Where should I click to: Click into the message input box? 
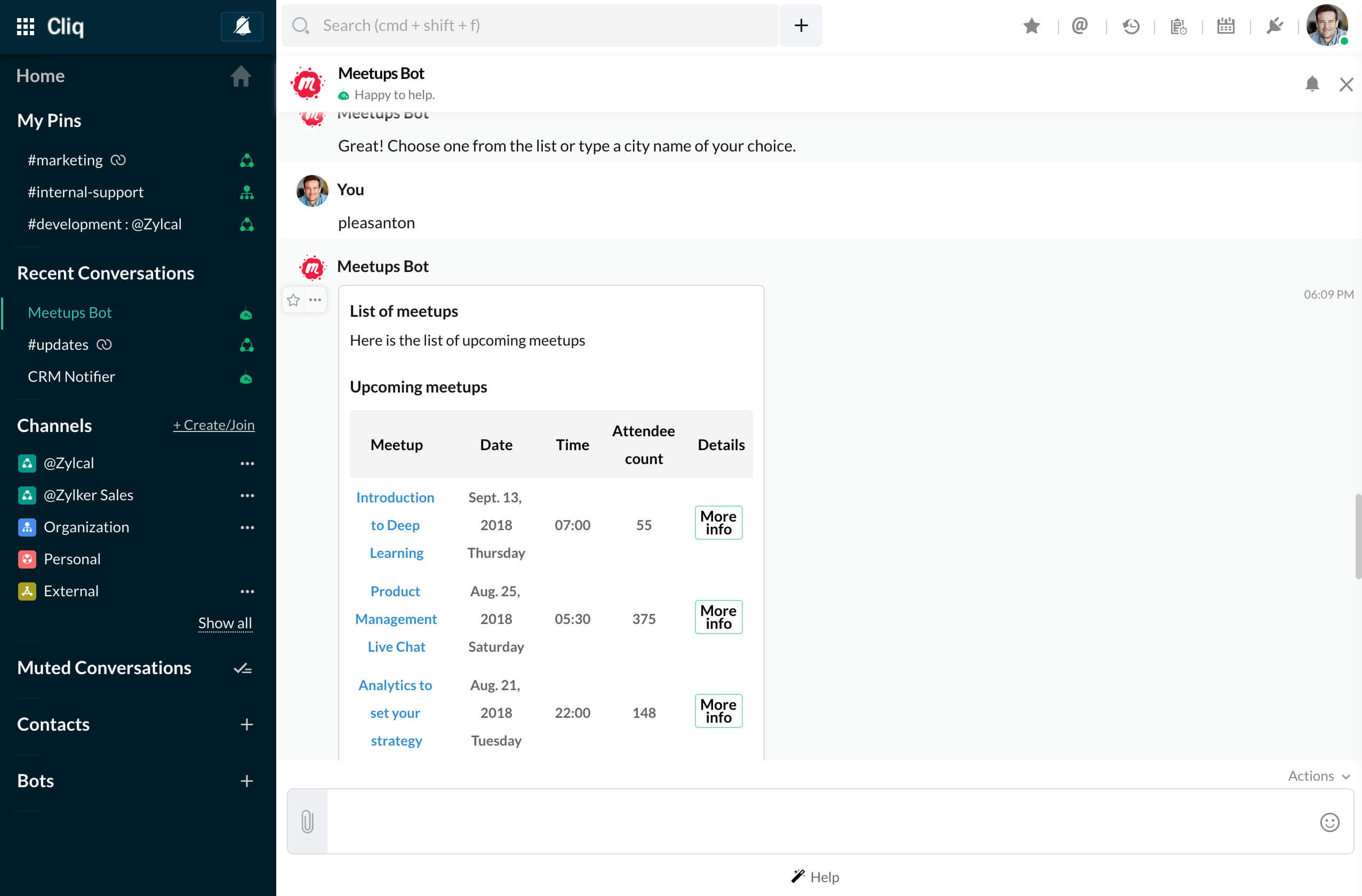pos(821,822)
